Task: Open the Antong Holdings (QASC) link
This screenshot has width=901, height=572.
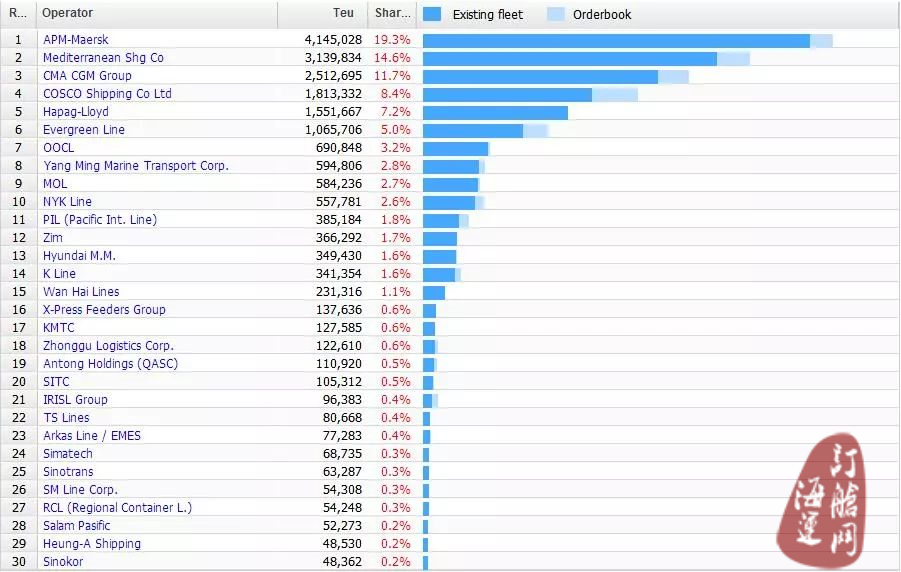Action: (x=111, y=364)
